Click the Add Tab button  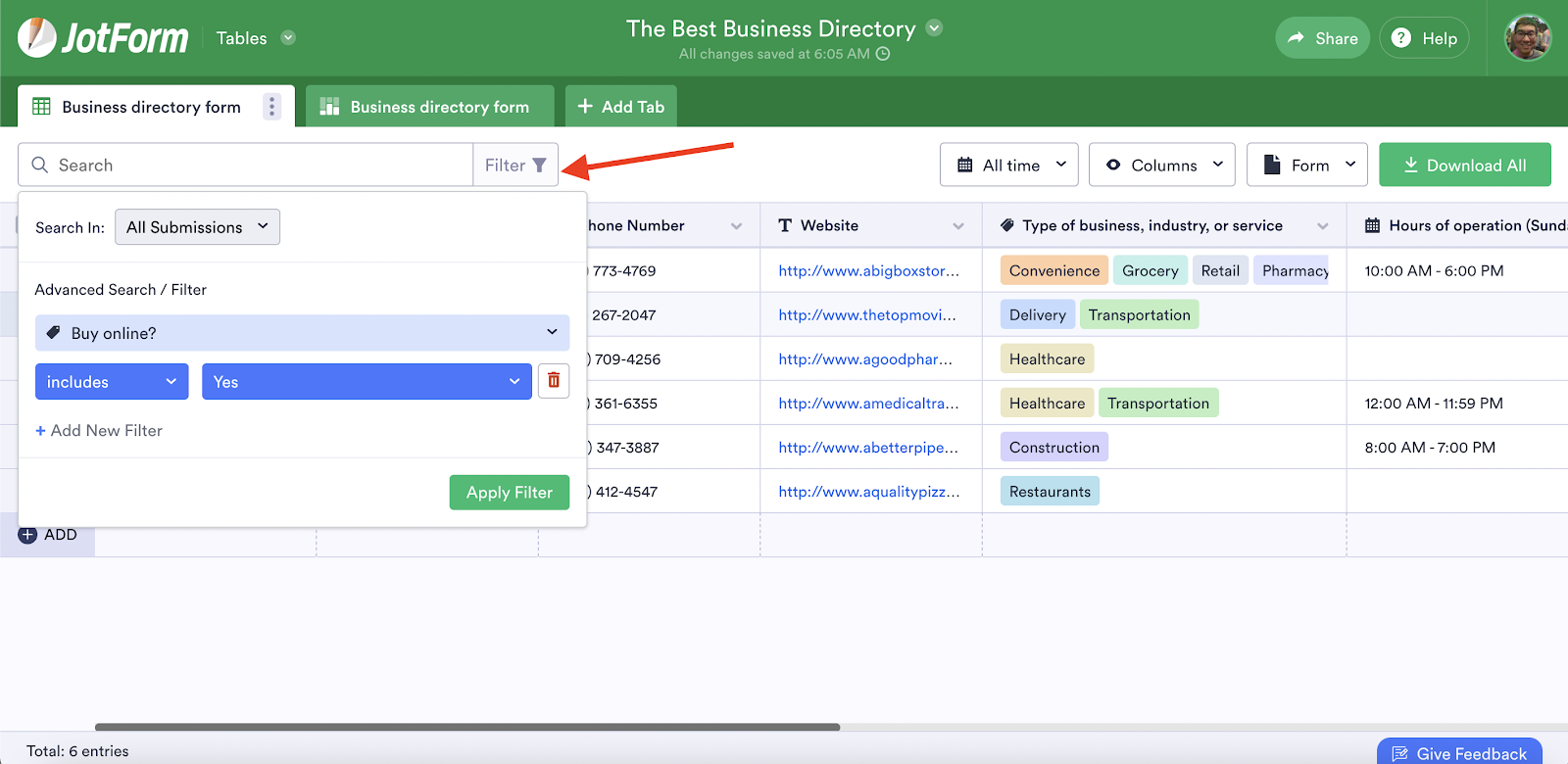pyautogui.click(x=620, y=107)
